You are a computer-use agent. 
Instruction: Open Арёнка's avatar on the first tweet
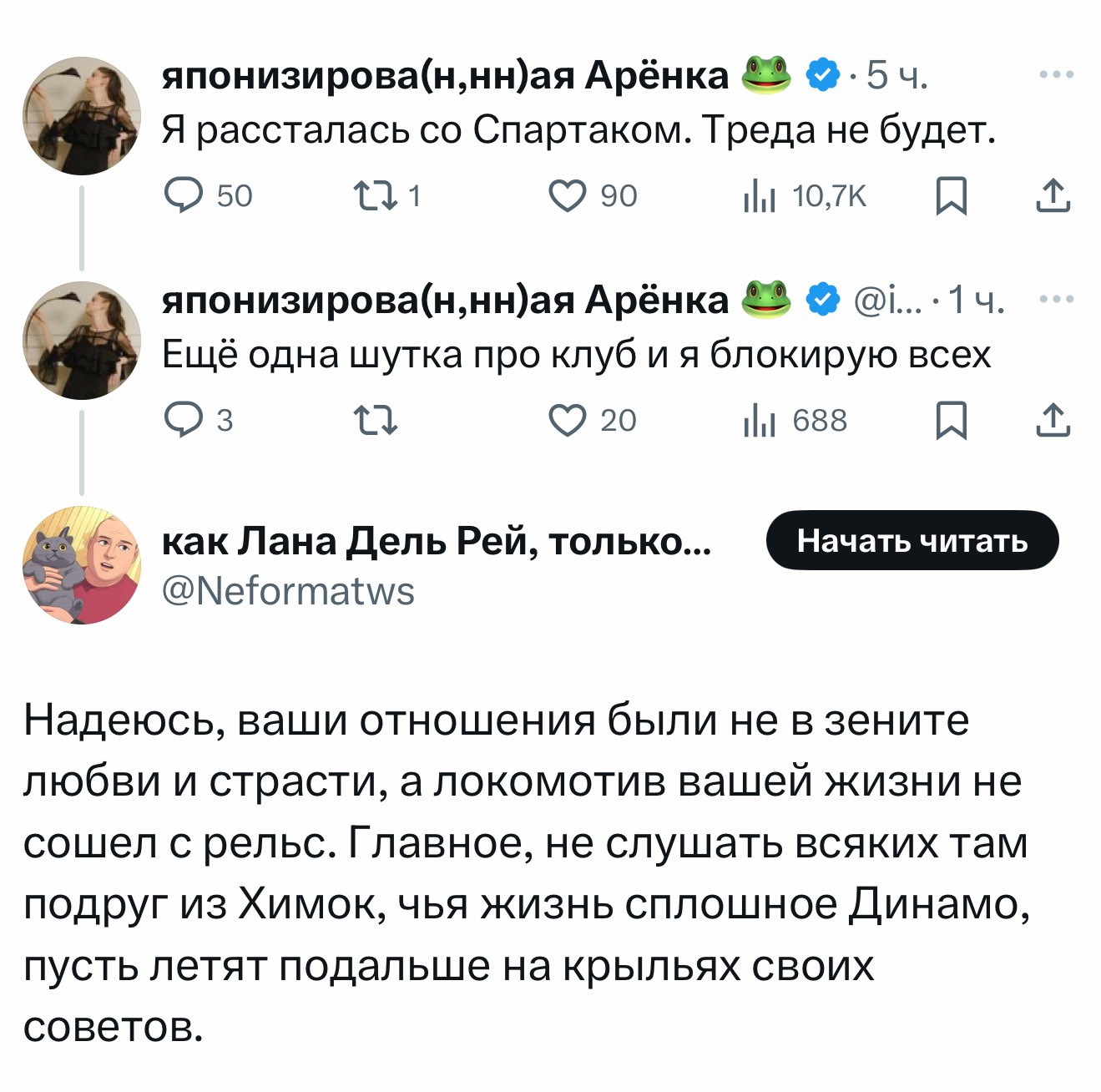[82, 115]
